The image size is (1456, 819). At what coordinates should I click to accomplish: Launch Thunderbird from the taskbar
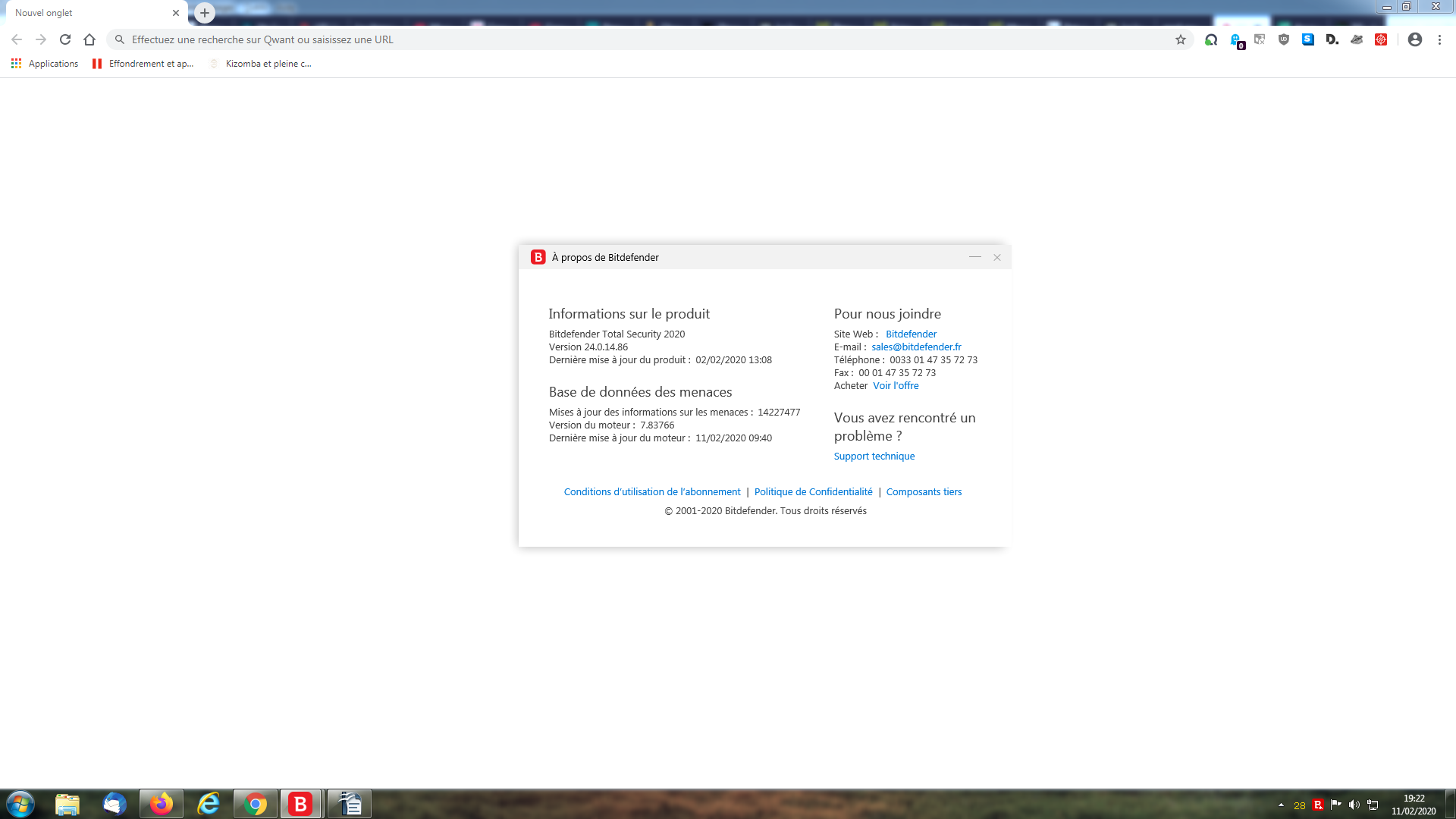point(115,804)
